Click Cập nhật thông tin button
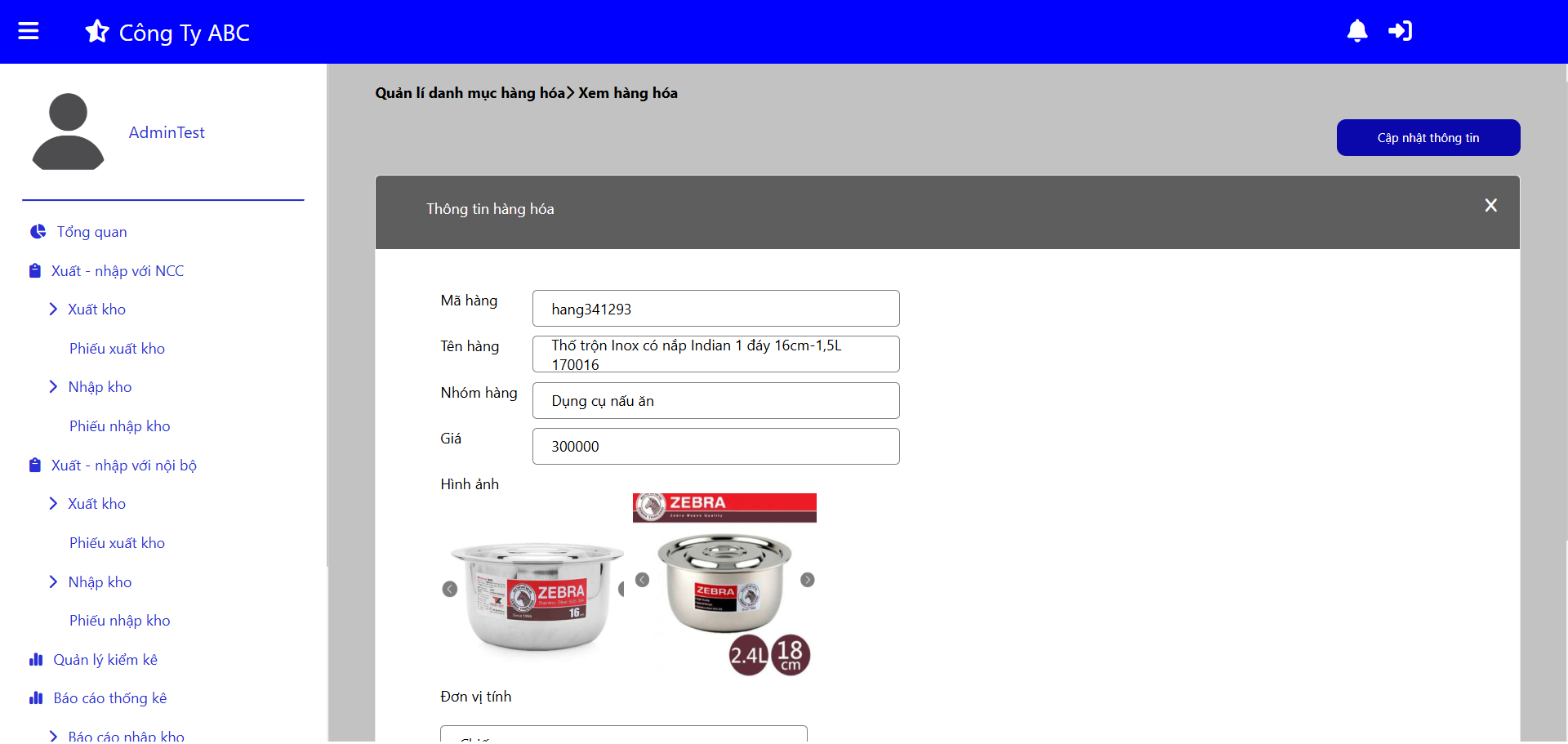Viewport: 1568px width, 744px height. tap(1428, 138)
